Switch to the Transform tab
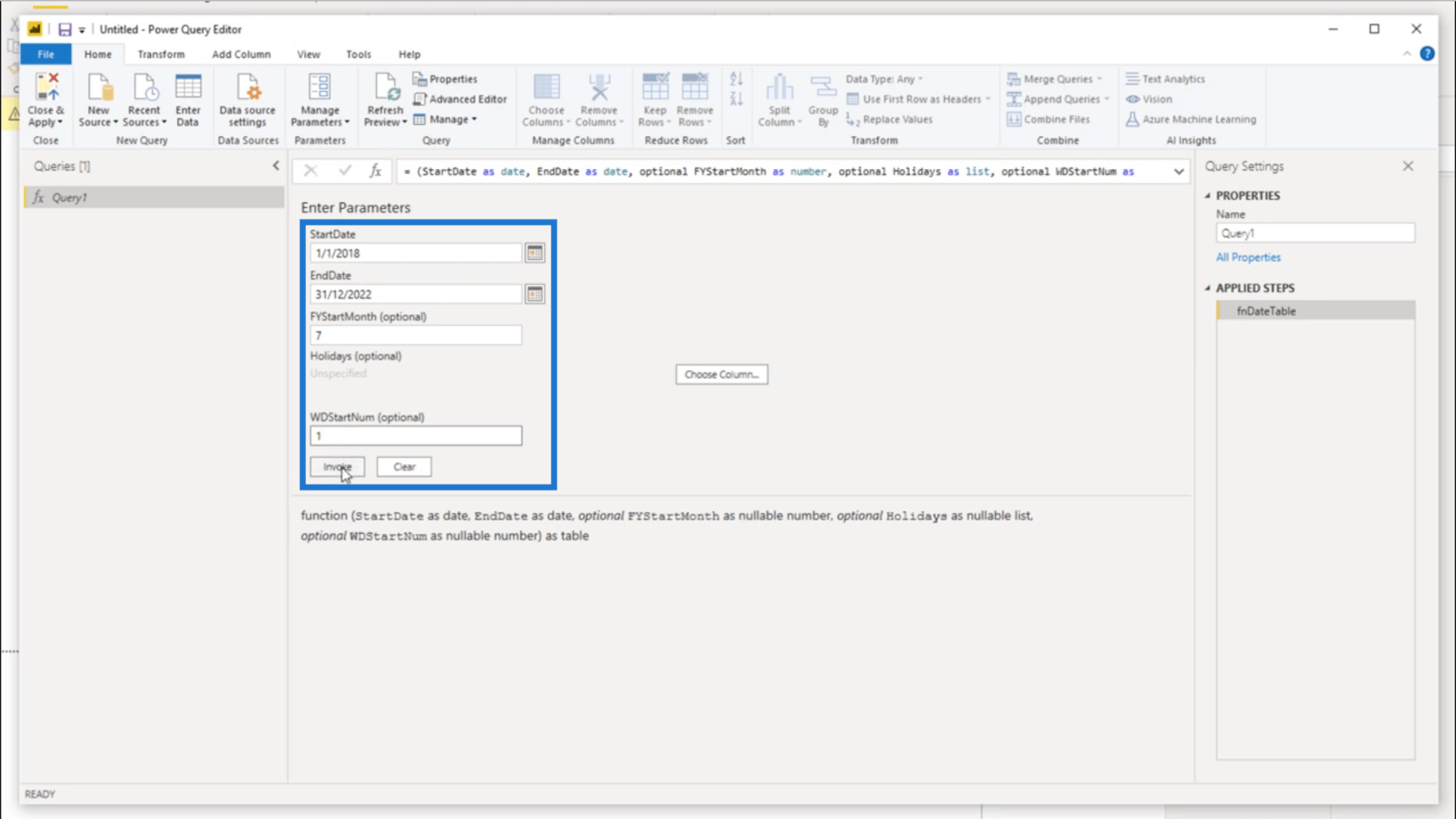The height and width of the screenshot is (819, 1456). coord(161,54)
